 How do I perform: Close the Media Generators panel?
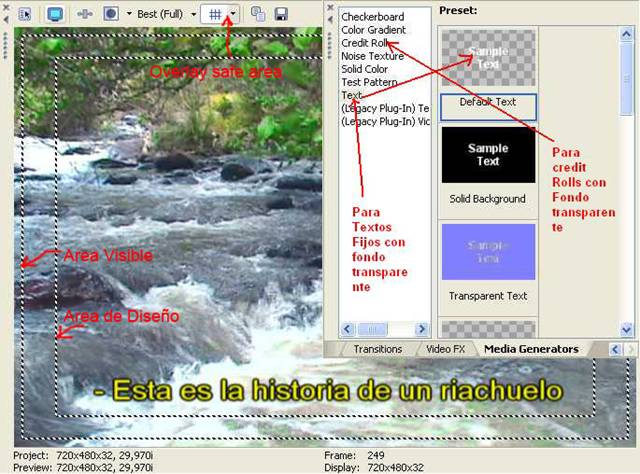pyautogui.click(x=331, y=7)
